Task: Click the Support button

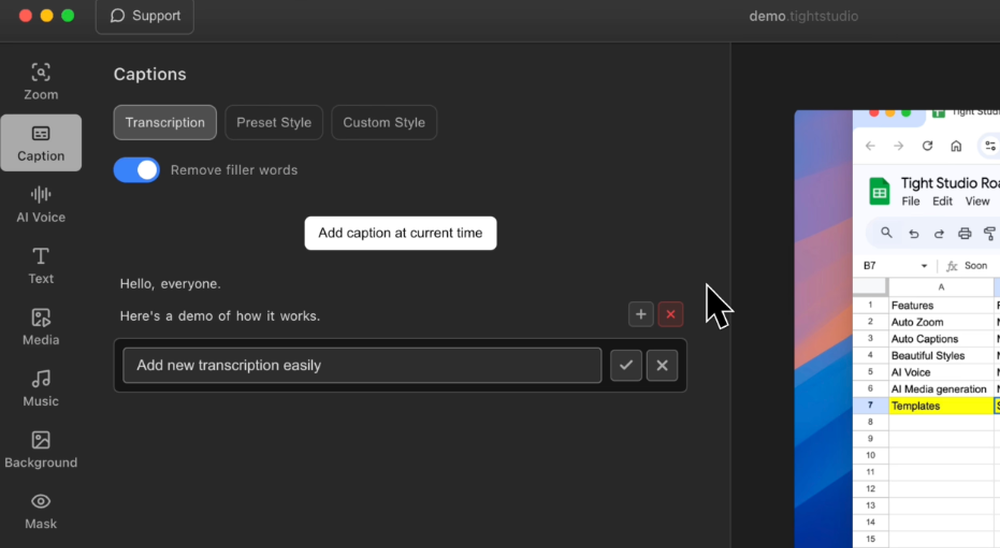Action: pyautogui.click(x=145, y=16)
